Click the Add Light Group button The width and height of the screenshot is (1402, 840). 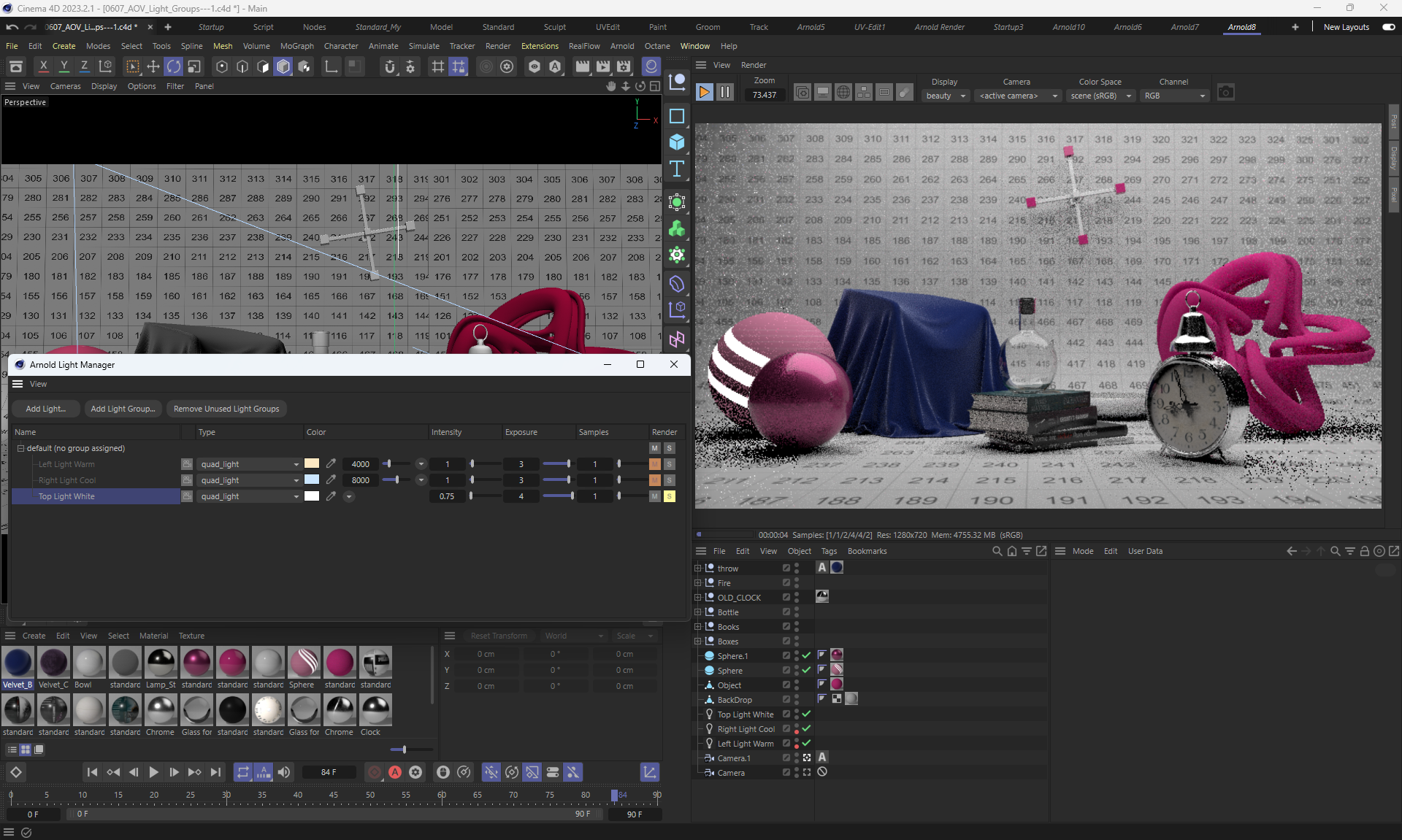pyautogui.click(x=123, y=409)
